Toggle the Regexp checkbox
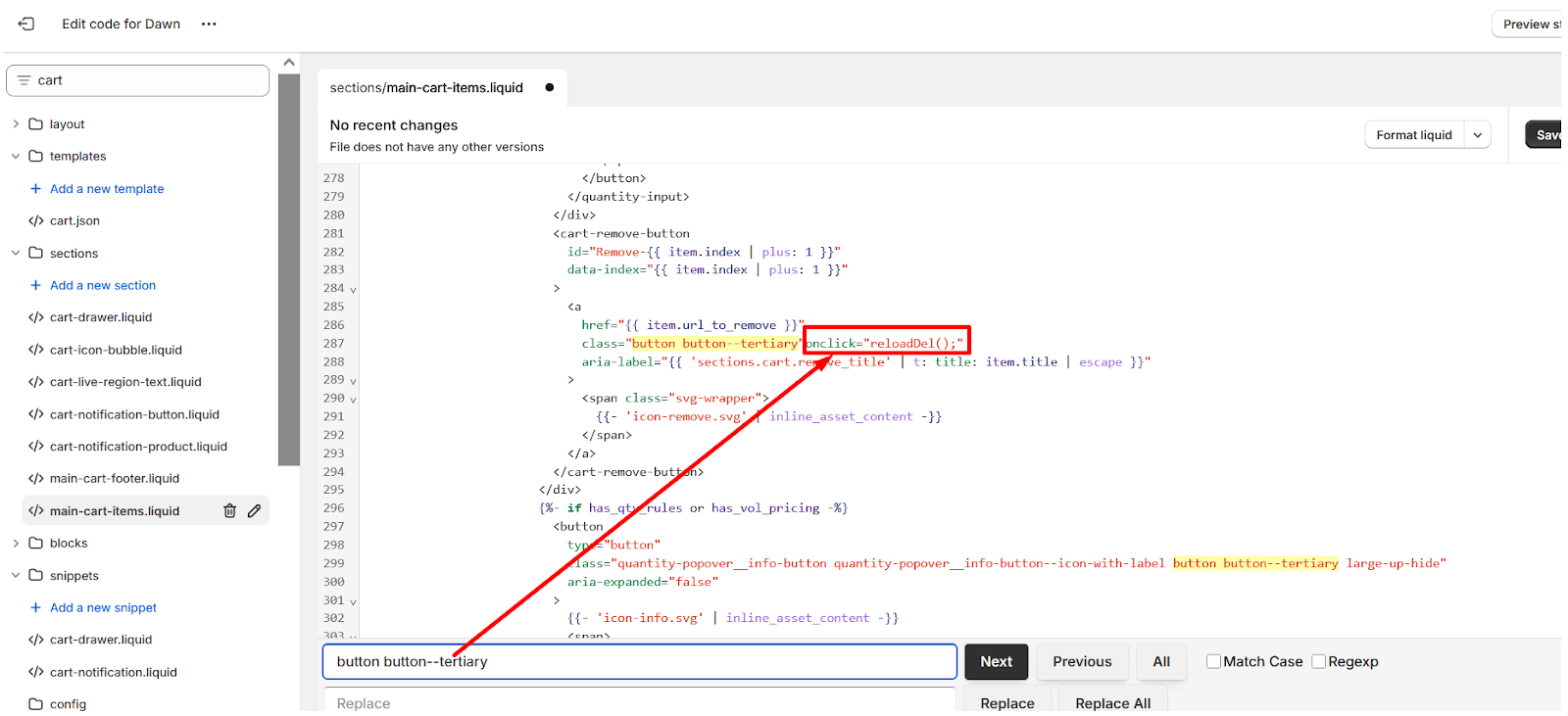1568x716 pixels. pos(1319,661)
